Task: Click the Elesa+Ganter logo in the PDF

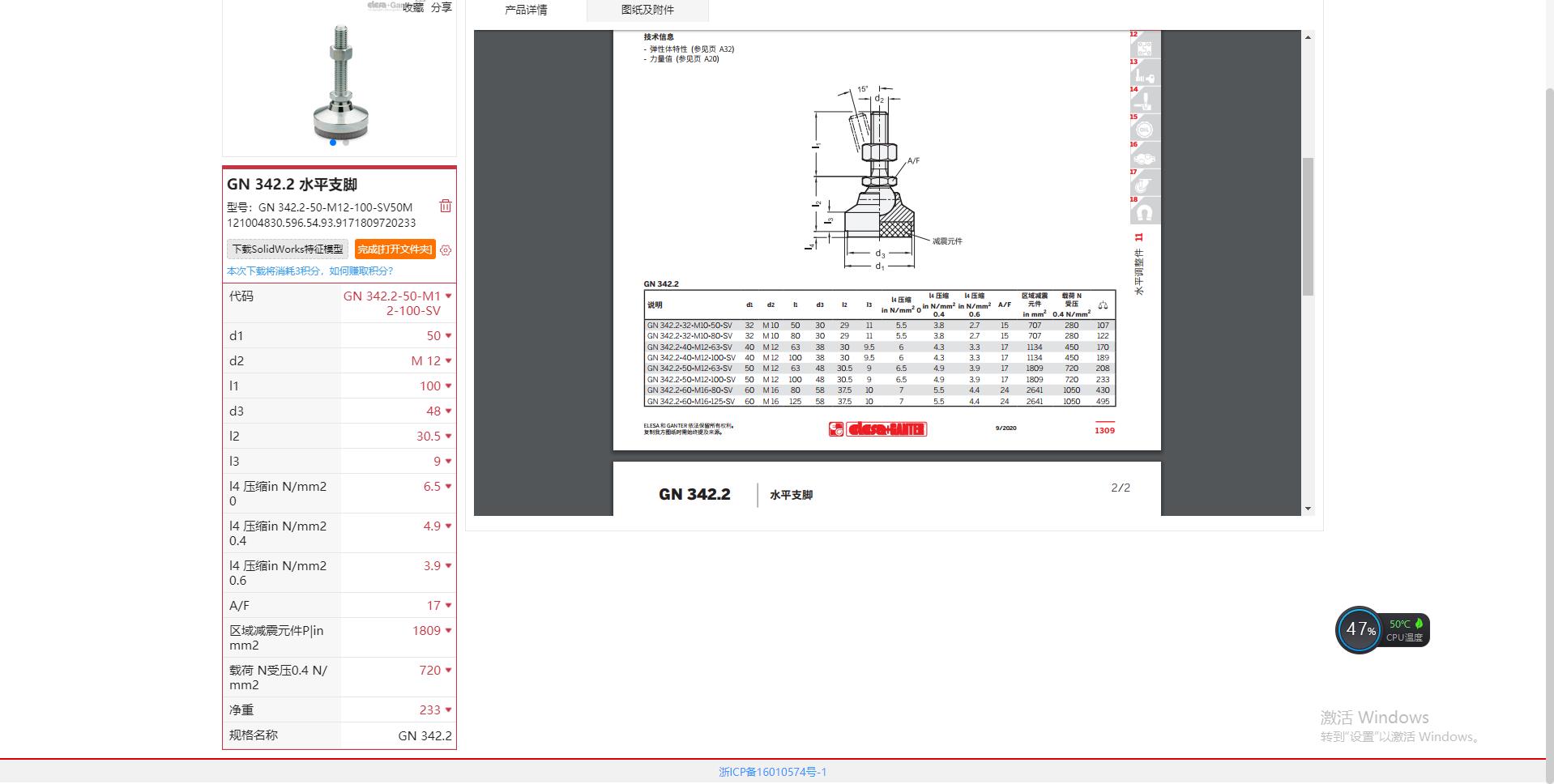Action: (877, 429)
